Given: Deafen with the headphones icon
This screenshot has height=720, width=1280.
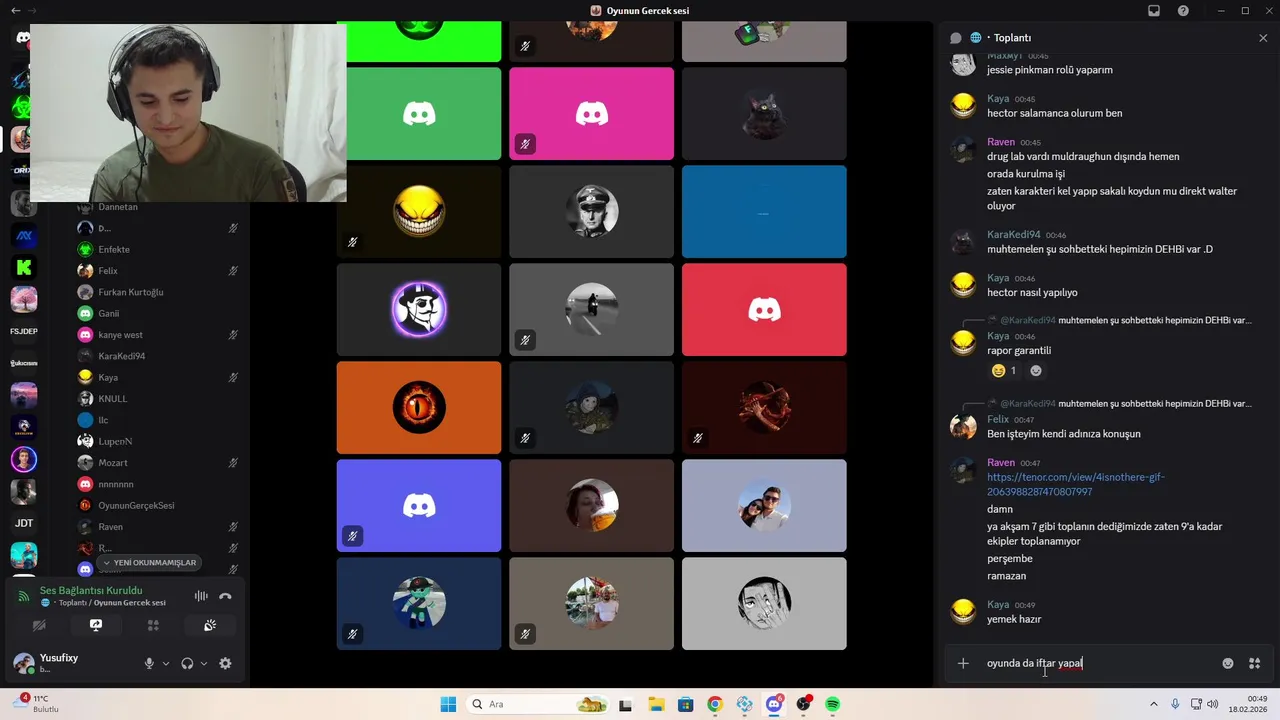Looking at the screenshot, I should pos(187,663).
